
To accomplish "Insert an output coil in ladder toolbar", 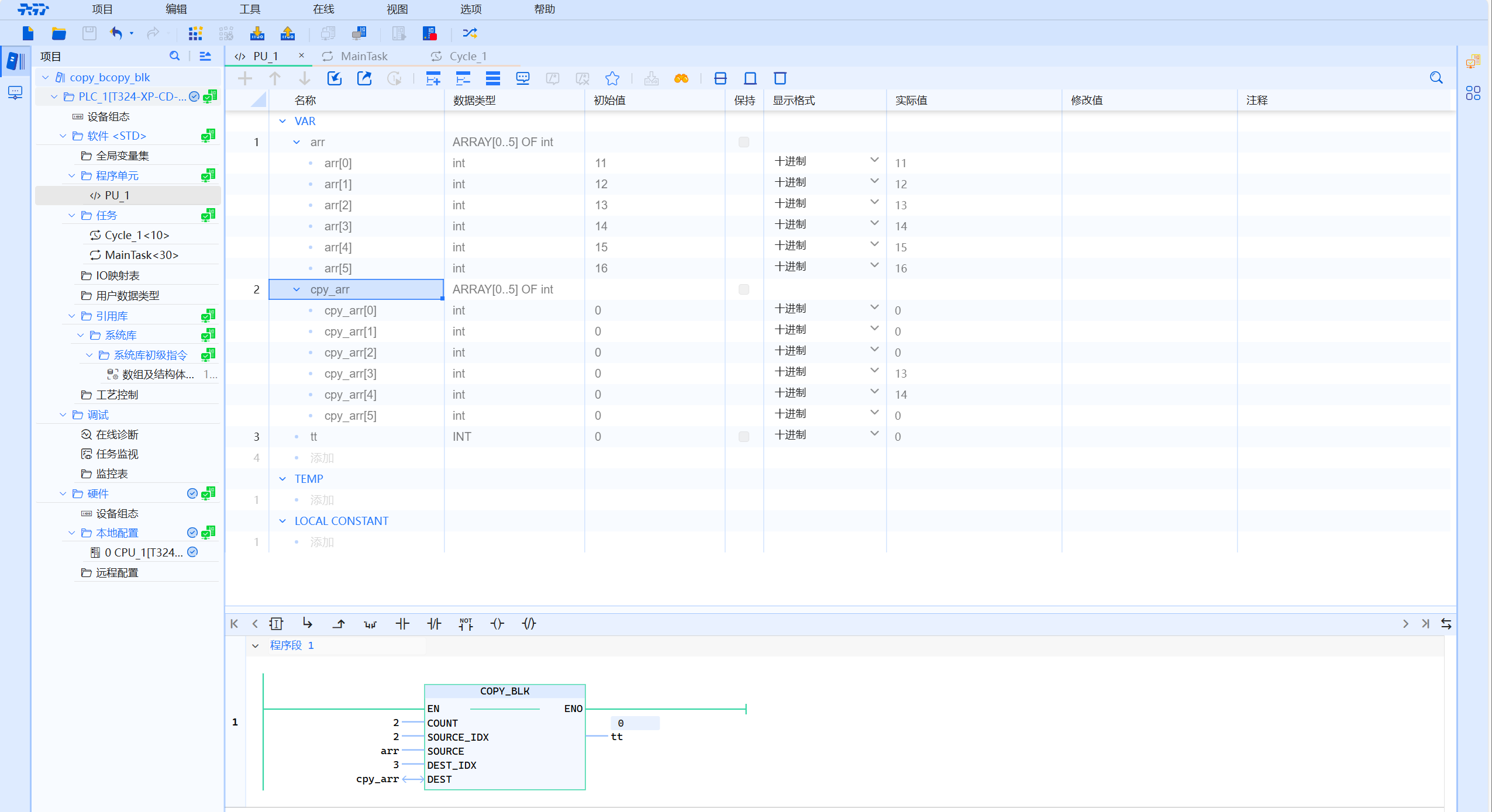I will (497, 624).
